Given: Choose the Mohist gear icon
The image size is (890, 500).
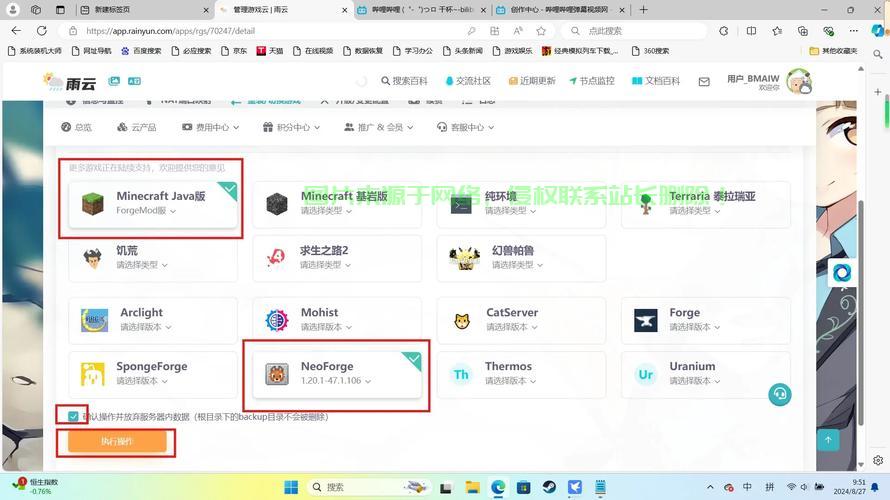Looking at the screenshot, I should tap(277, 320).
